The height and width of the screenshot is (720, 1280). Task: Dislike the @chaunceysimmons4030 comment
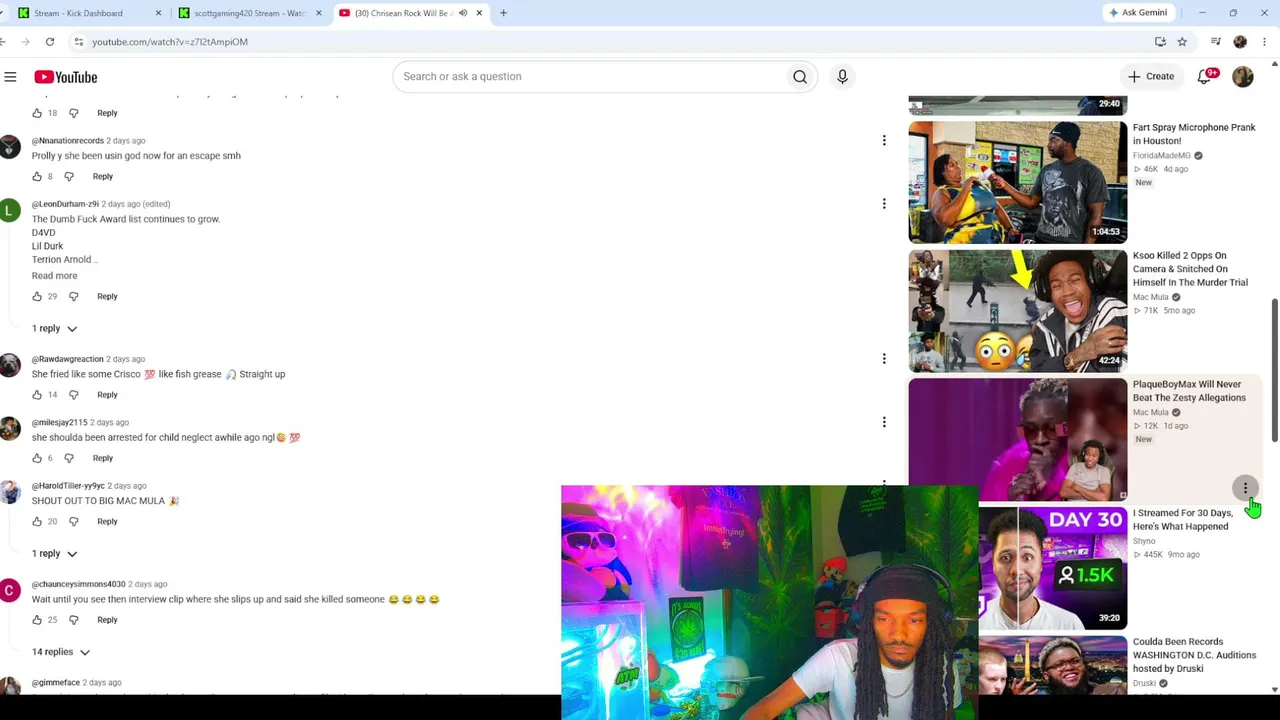[x=73, y=620]
